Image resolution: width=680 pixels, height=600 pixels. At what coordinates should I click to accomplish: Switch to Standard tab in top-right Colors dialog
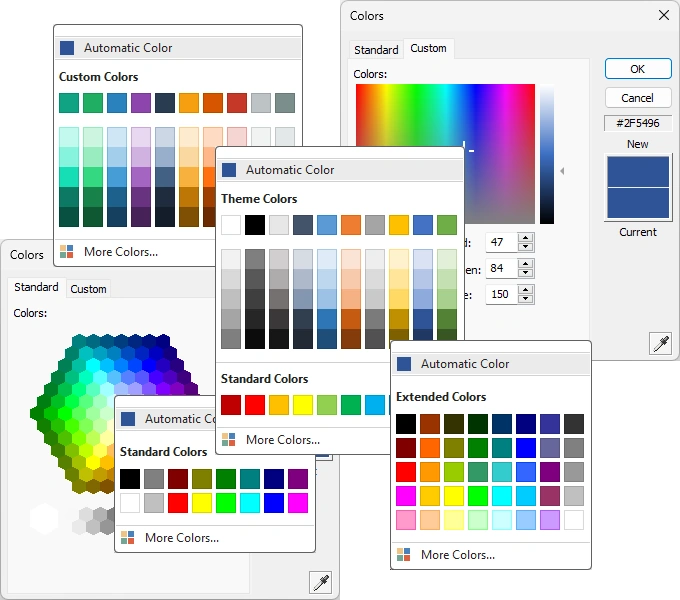click(x=376, y=50)
